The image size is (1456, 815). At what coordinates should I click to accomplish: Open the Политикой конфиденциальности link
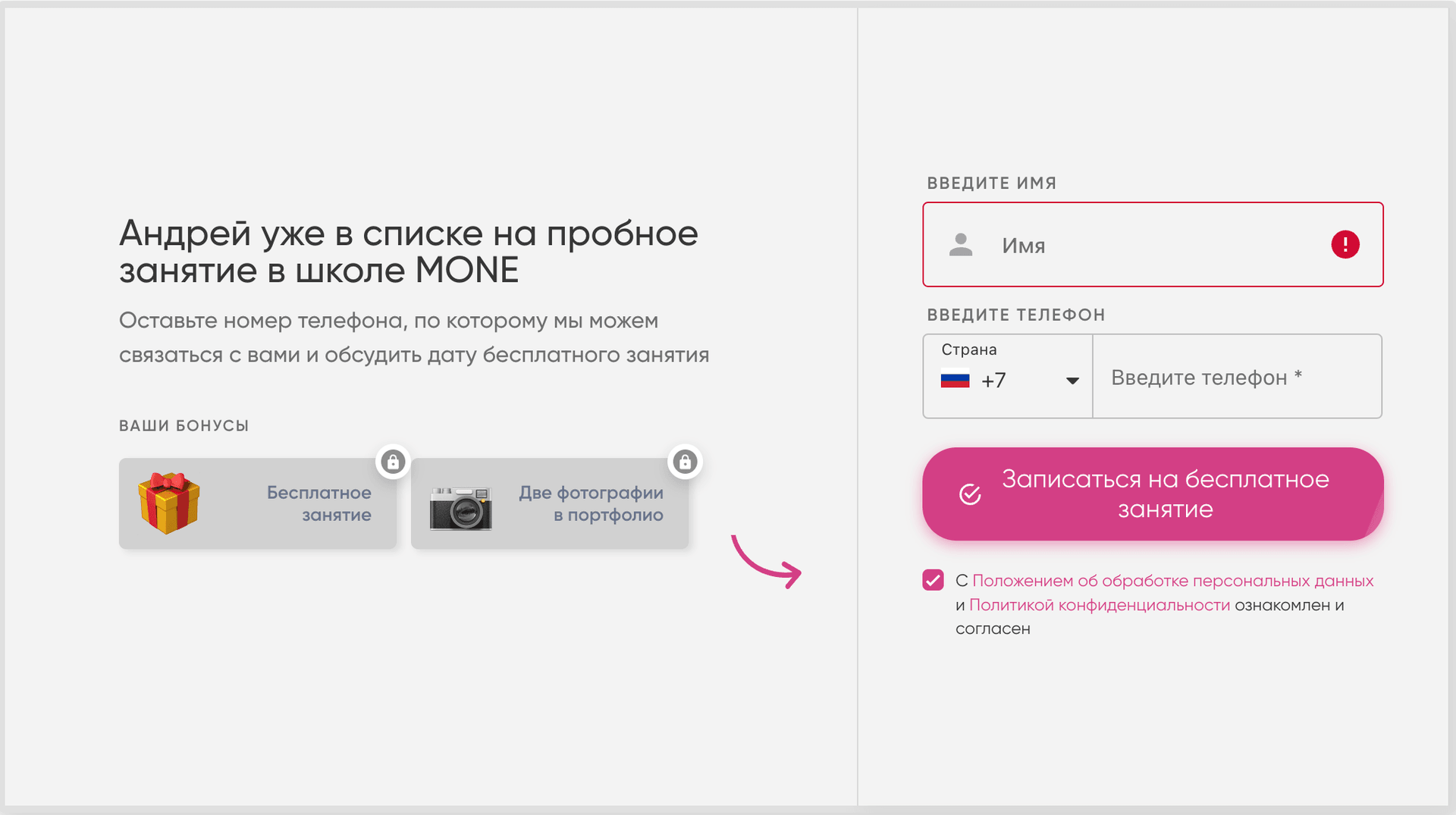pos(1100,605)
